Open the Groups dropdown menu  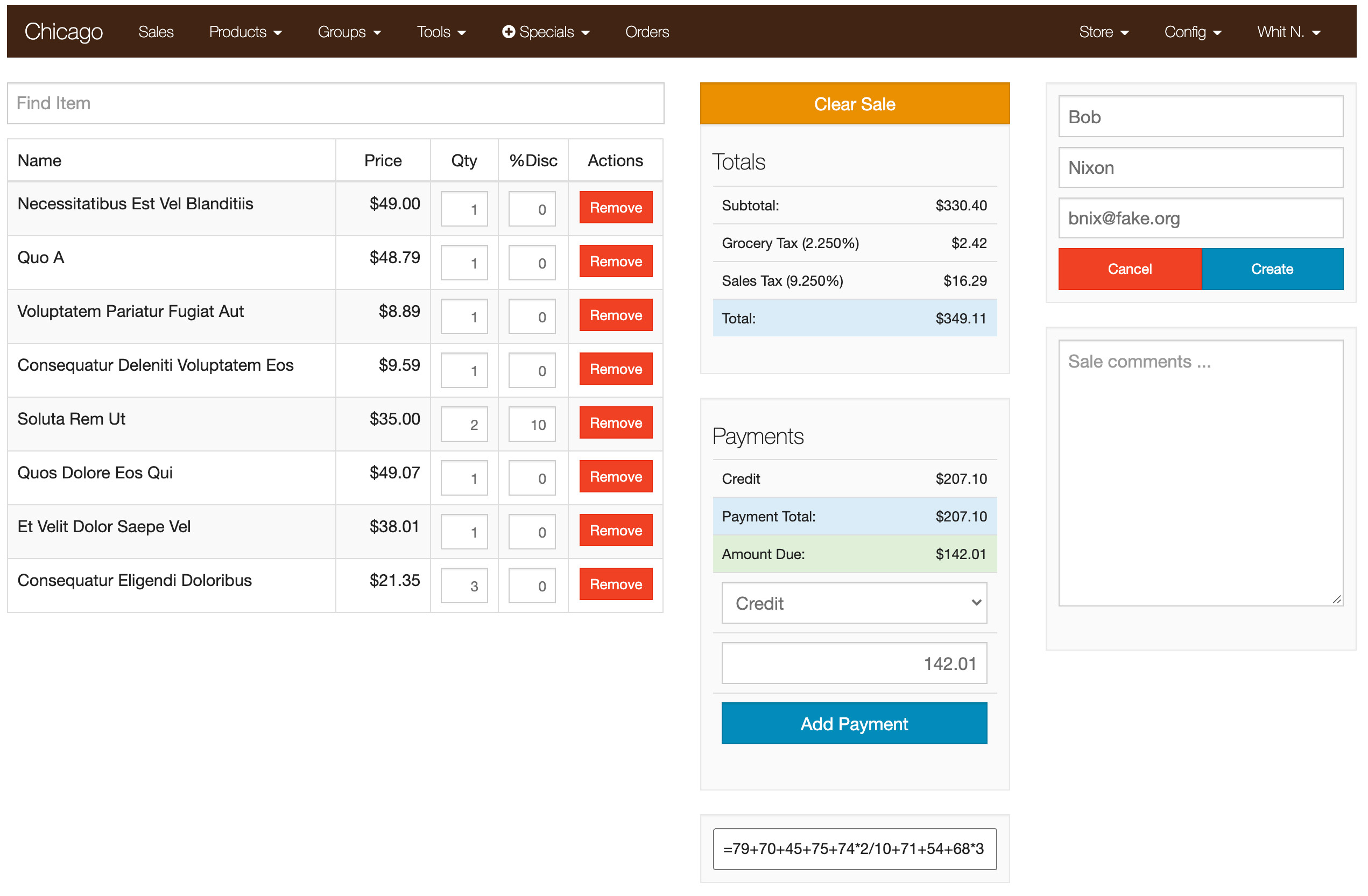pyautogui.click(x=349, y=32)
